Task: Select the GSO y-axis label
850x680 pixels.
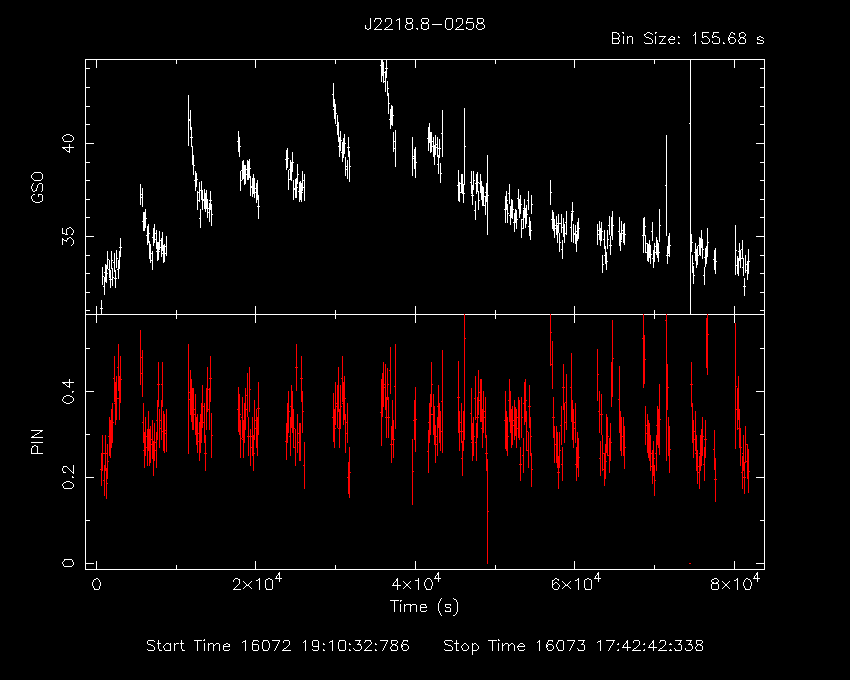Action: coord(37,188)
